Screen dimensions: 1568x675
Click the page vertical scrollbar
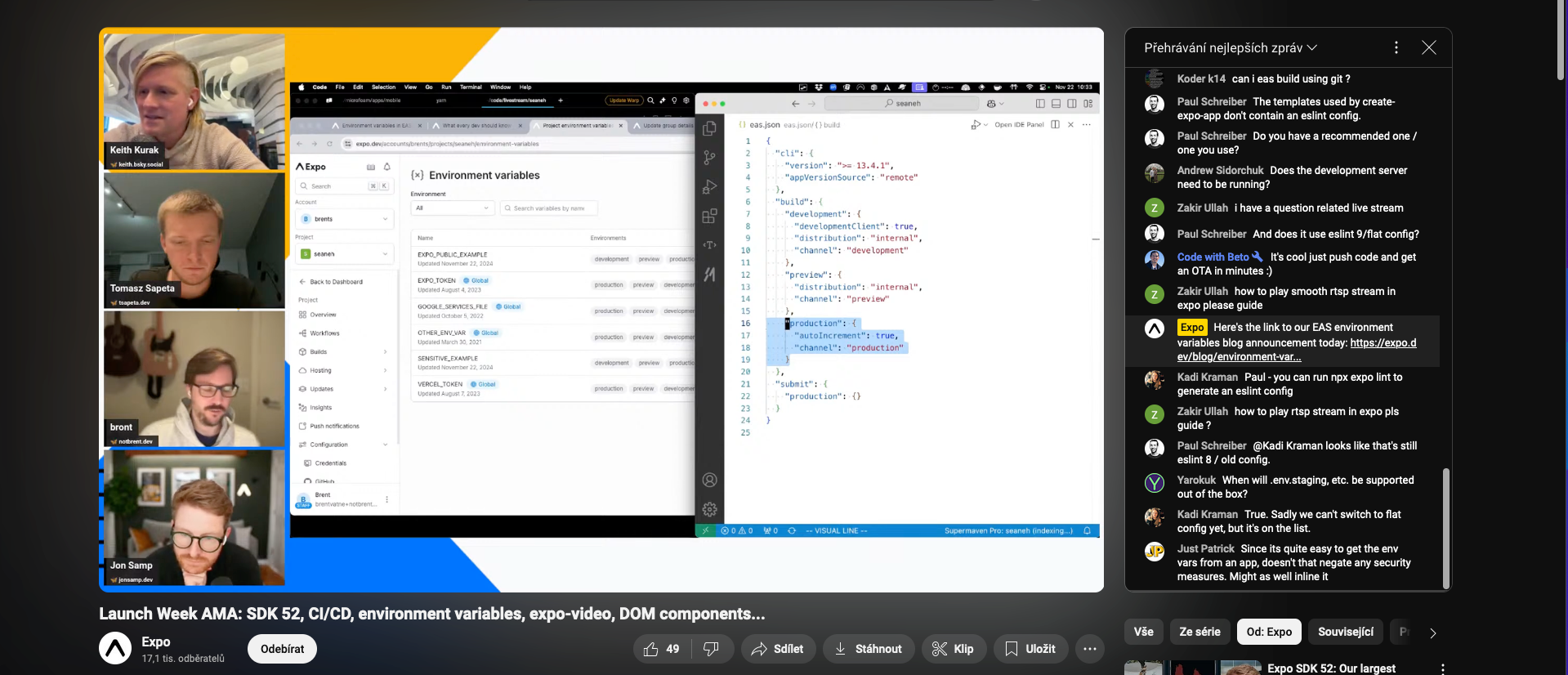1561,41
